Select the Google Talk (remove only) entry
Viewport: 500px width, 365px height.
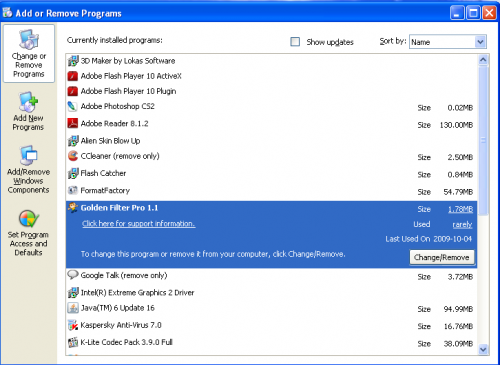(x=272, y=276)
